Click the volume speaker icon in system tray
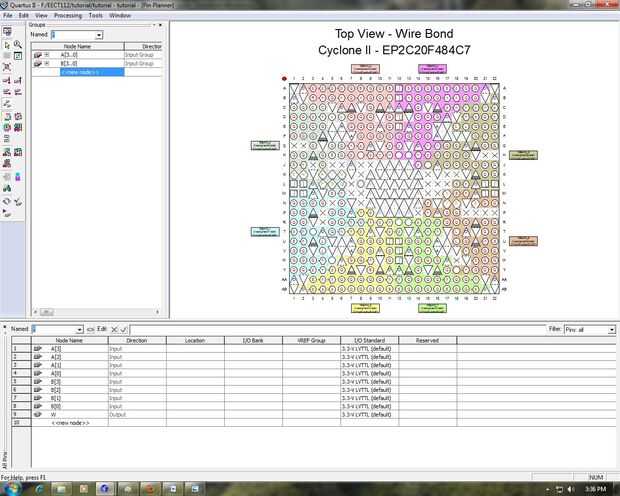620x496 pixels. click(571, 489)
